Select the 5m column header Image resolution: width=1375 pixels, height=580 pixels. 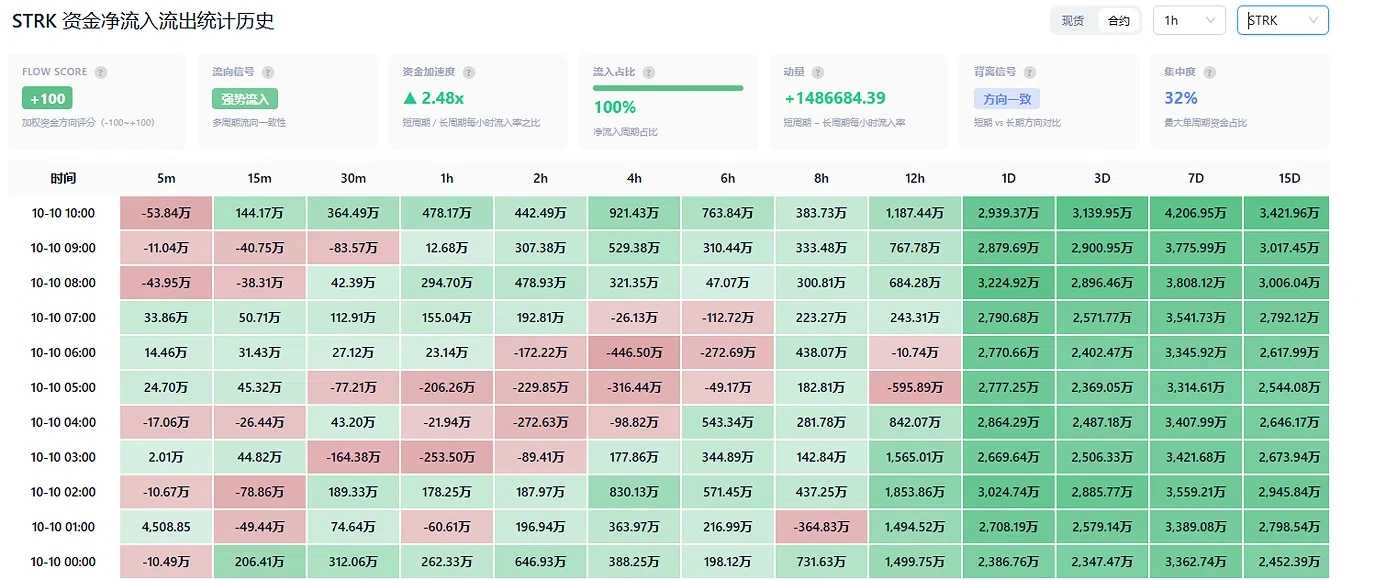point(166,179)
